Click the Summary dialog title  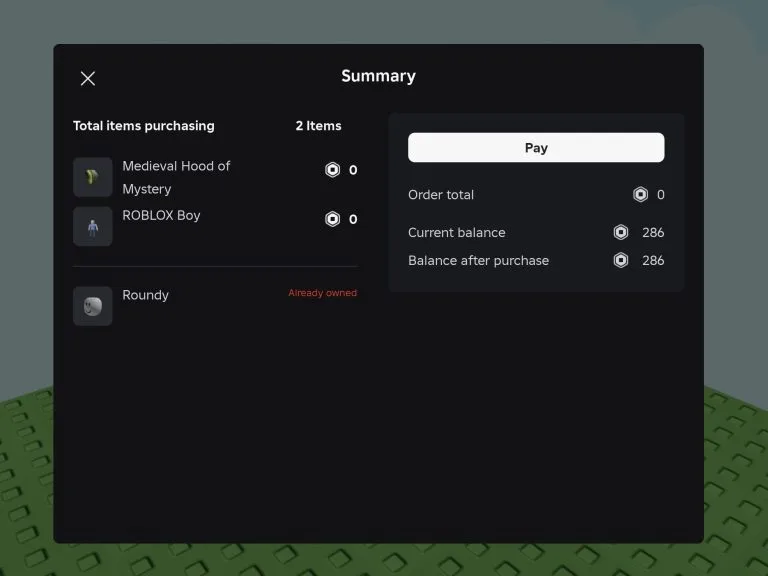pos(378,76)
